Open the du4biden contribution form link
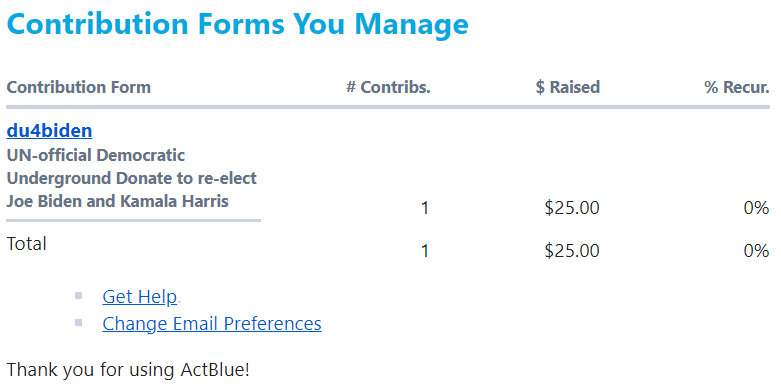This screenshot has width=781, height=388. (x=49, y=131)
